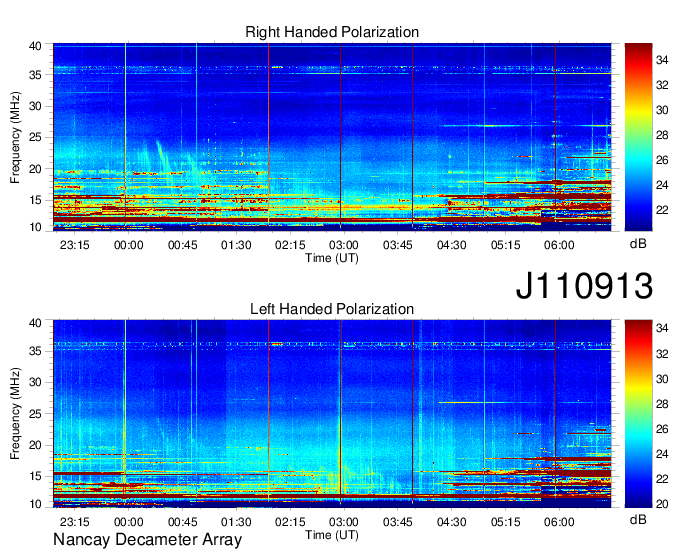Screen dimensions: 680x552
Task: Click the 23:15 time tick on Right Handed plot
Action: tap(75, 245)
